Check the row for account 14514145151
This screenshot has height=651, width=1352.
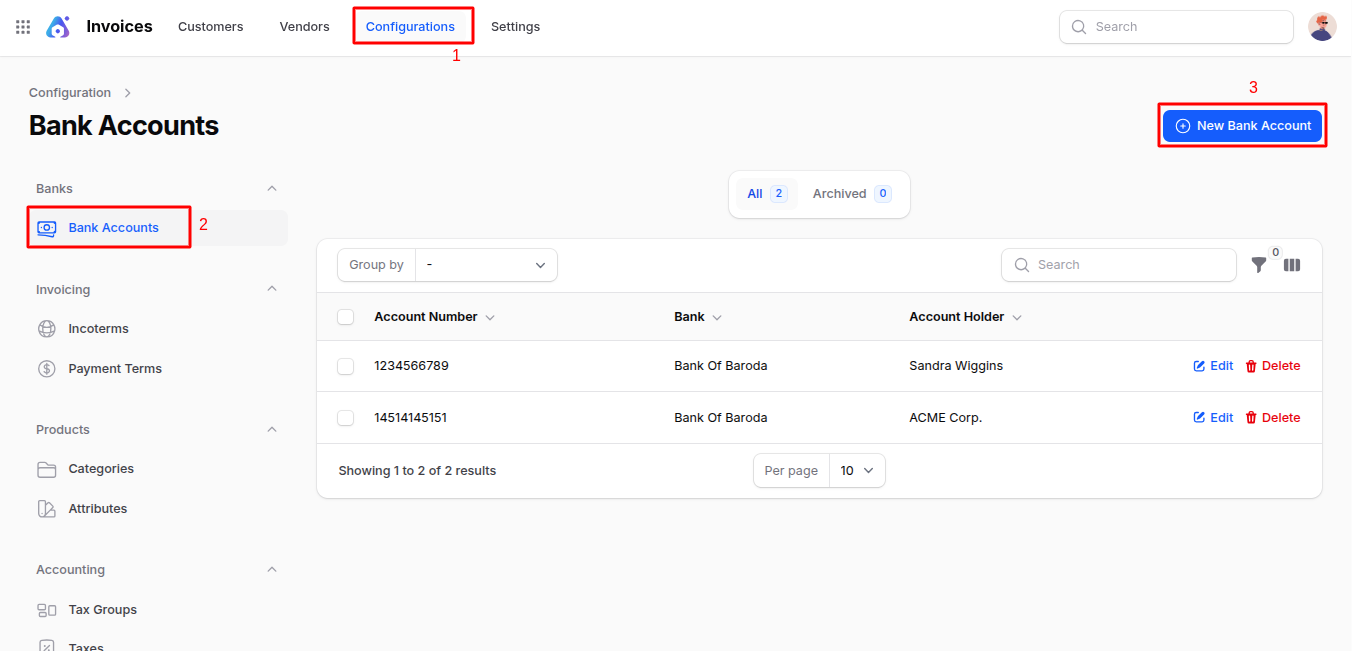click(x=345, y=417)
